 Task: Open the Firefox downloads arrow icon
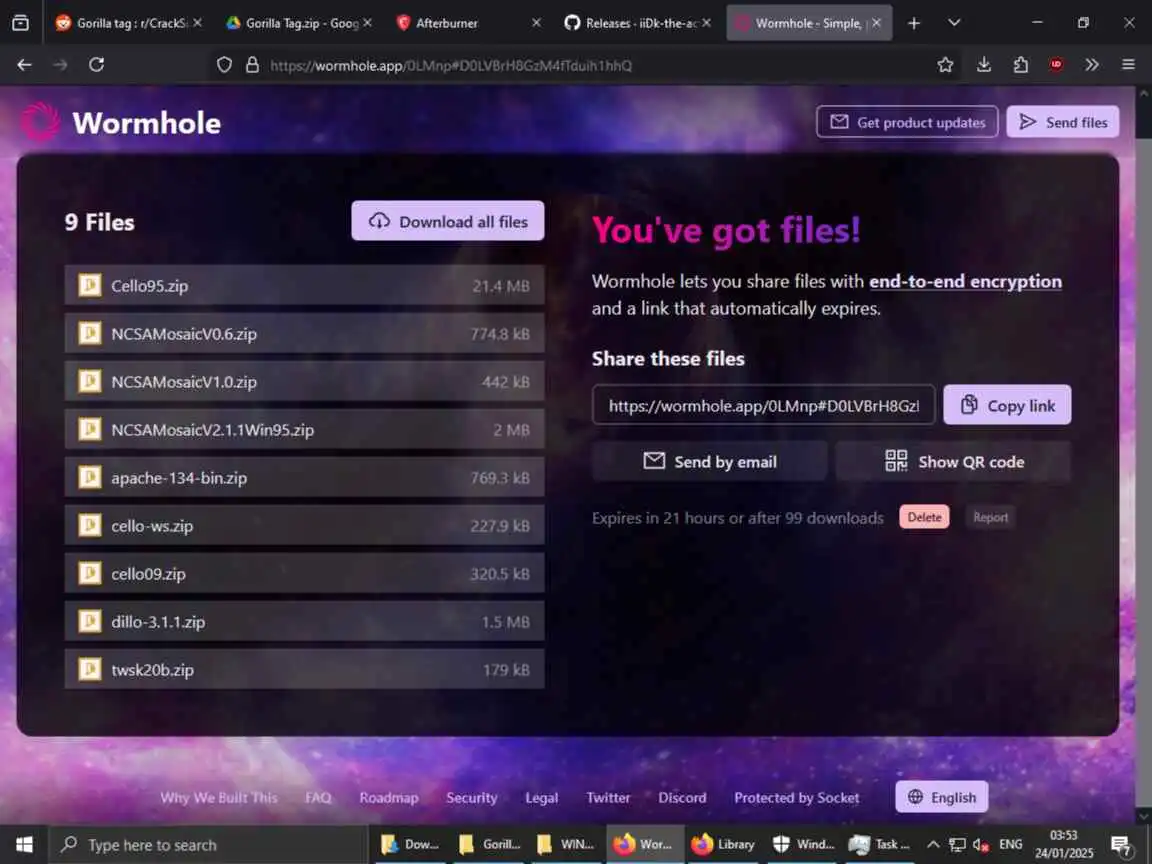(x=984, y=65)
